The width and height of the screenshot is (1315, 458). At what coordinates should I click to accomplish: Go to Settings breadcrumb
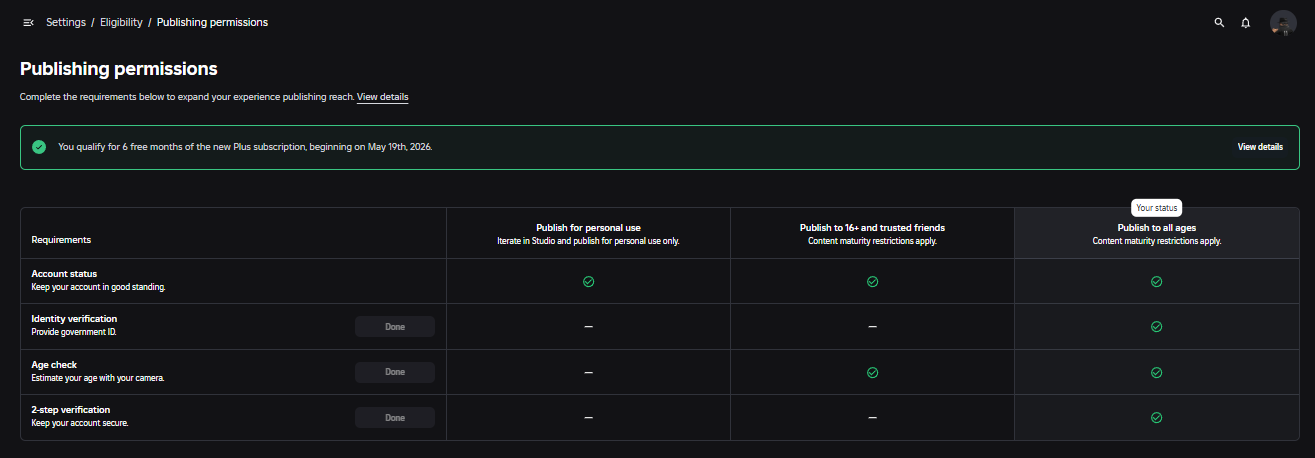tap(66, 22)
